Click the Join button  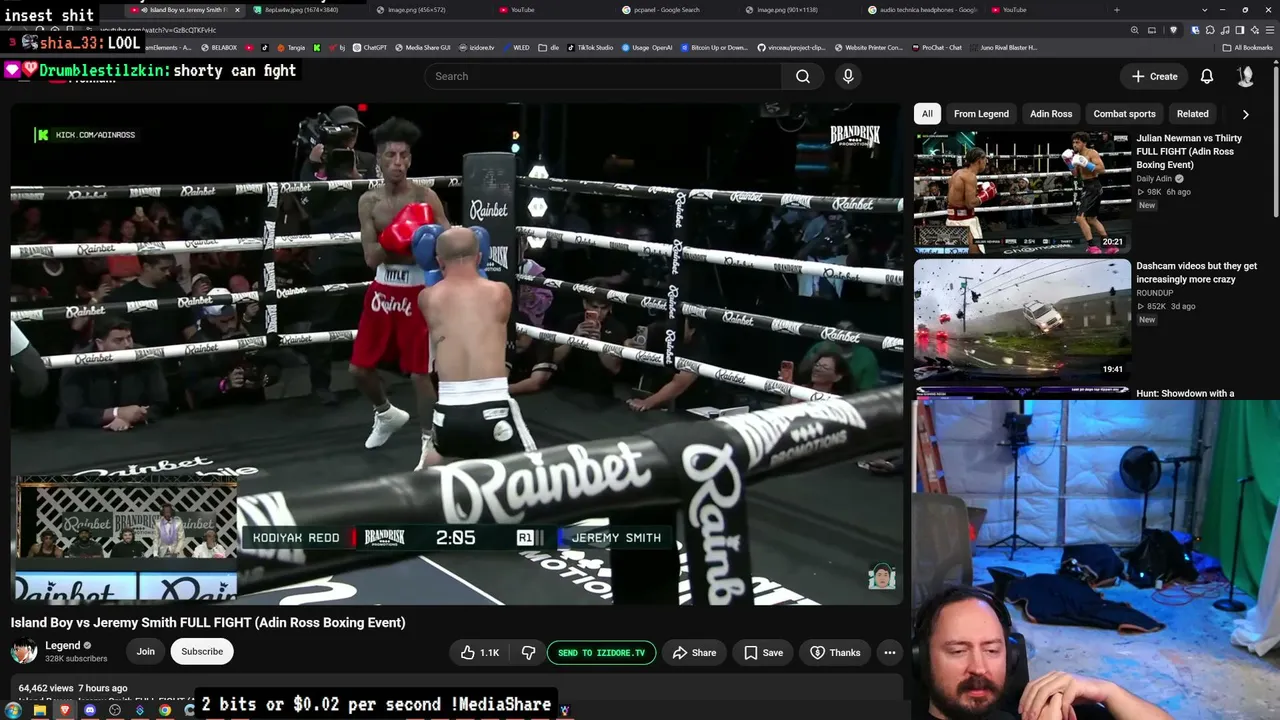146,652
